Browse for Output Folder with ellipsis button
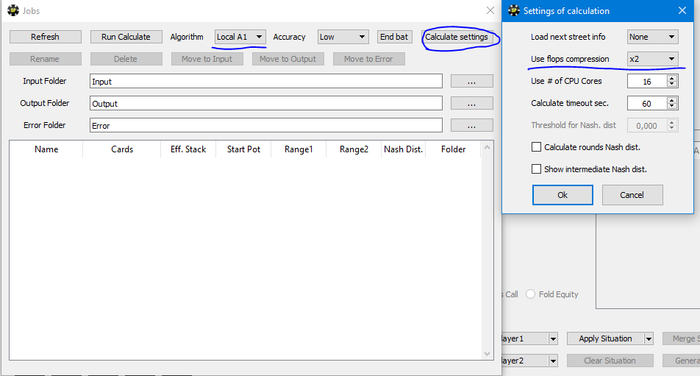The image size is (700, 376). (x=472, y=103)
